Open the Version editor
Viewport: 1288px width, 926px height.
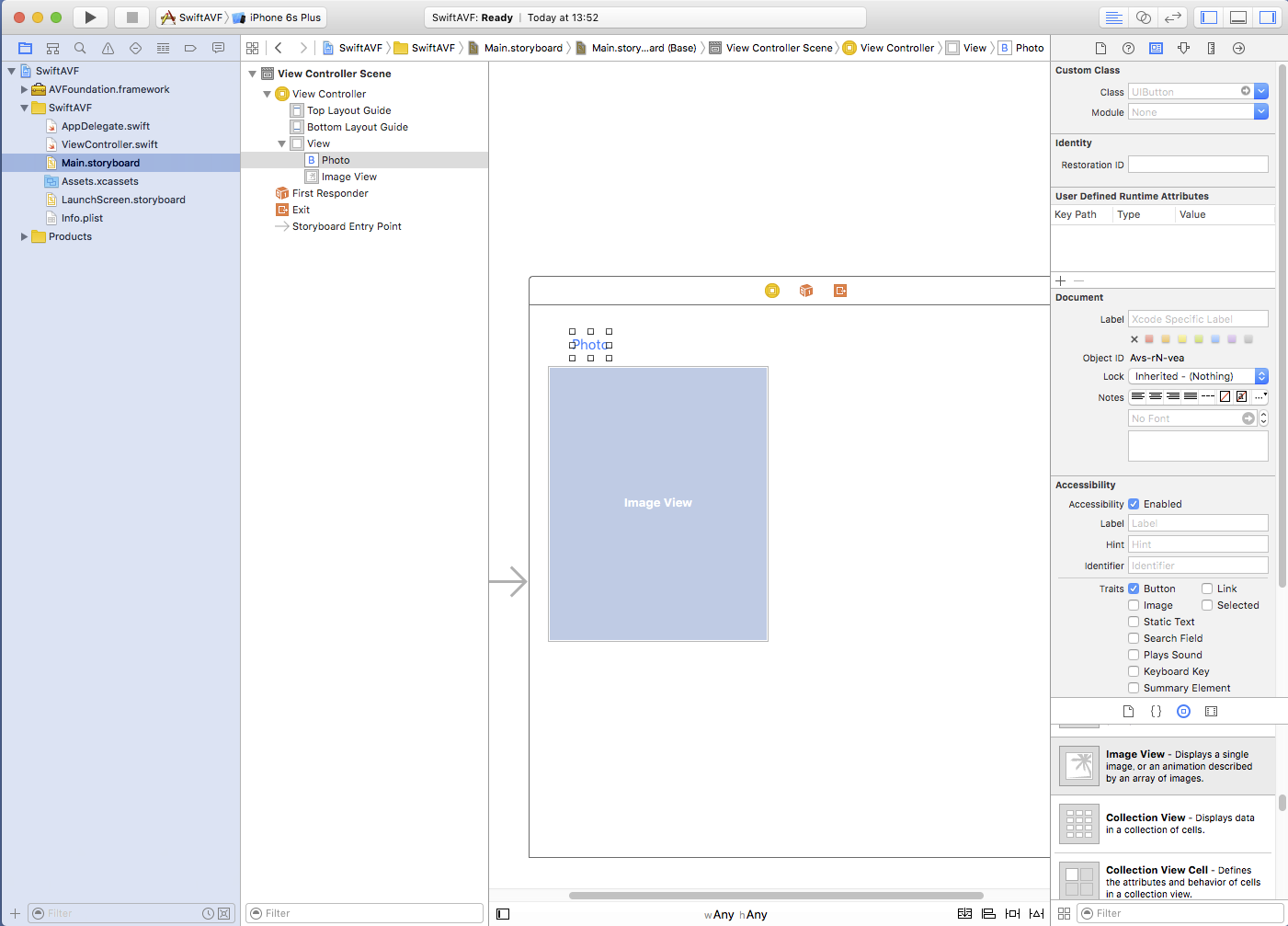[1172, 17]
